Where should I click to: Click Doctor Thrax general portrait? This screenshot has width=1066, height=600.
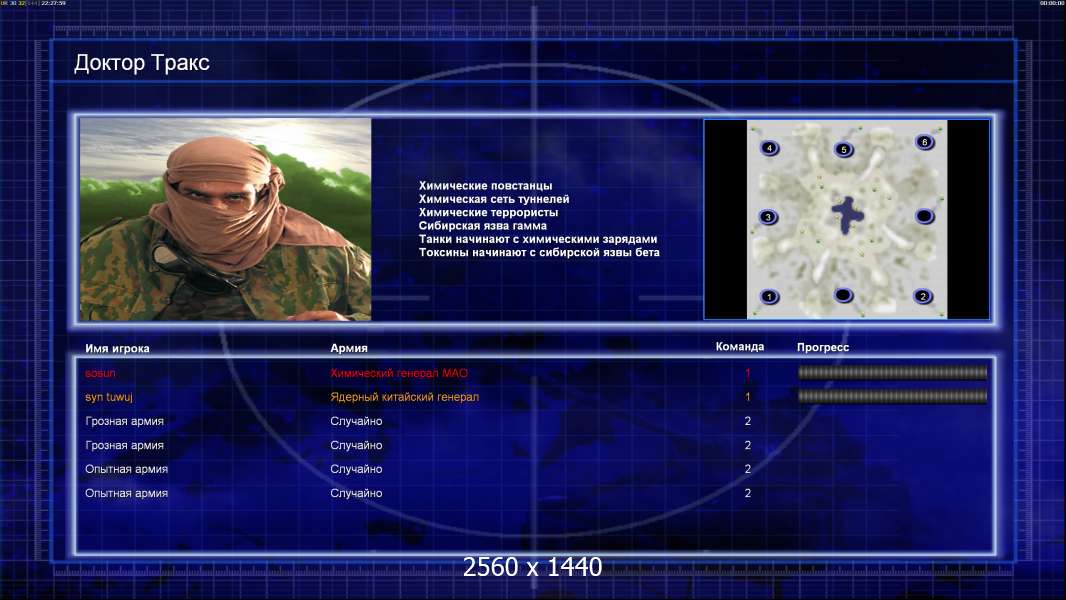point(225,219)
